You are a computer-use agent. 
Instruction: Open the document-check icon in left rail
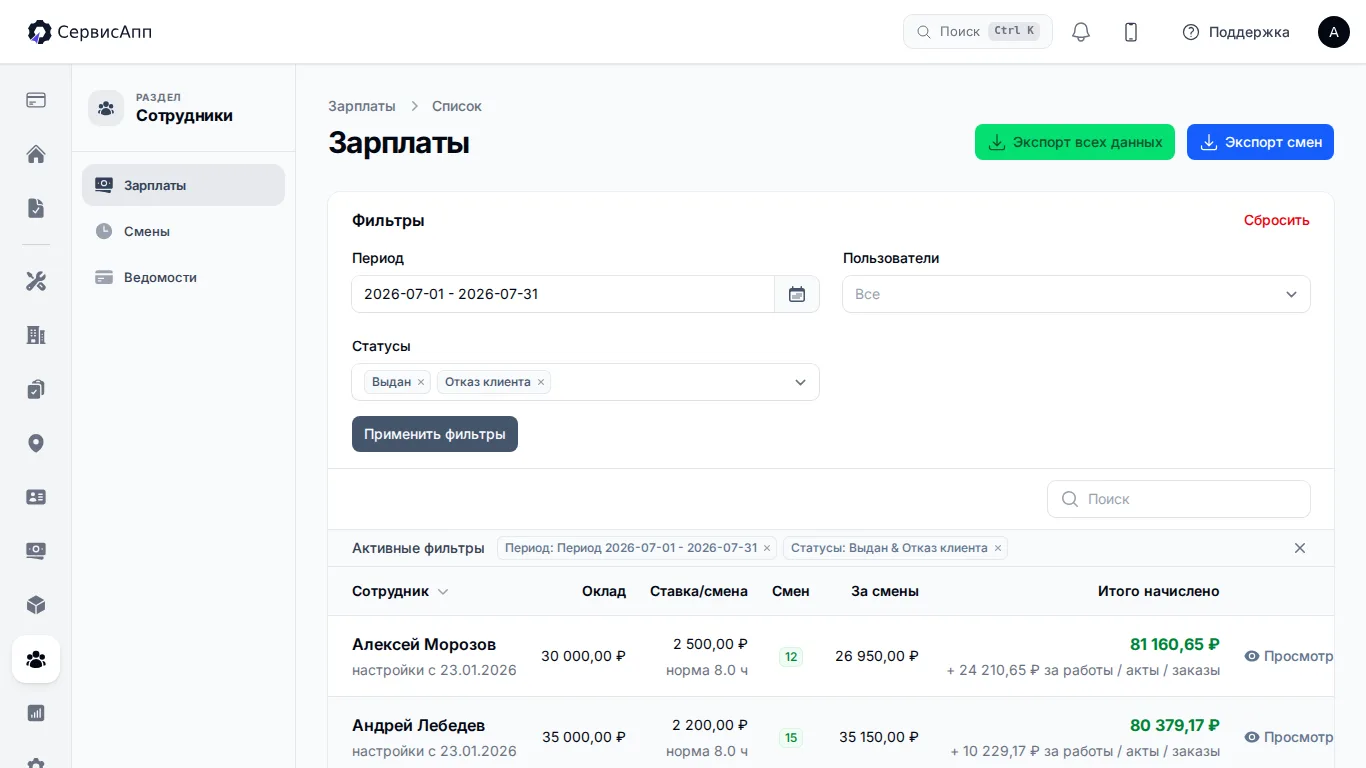[36, 208]
